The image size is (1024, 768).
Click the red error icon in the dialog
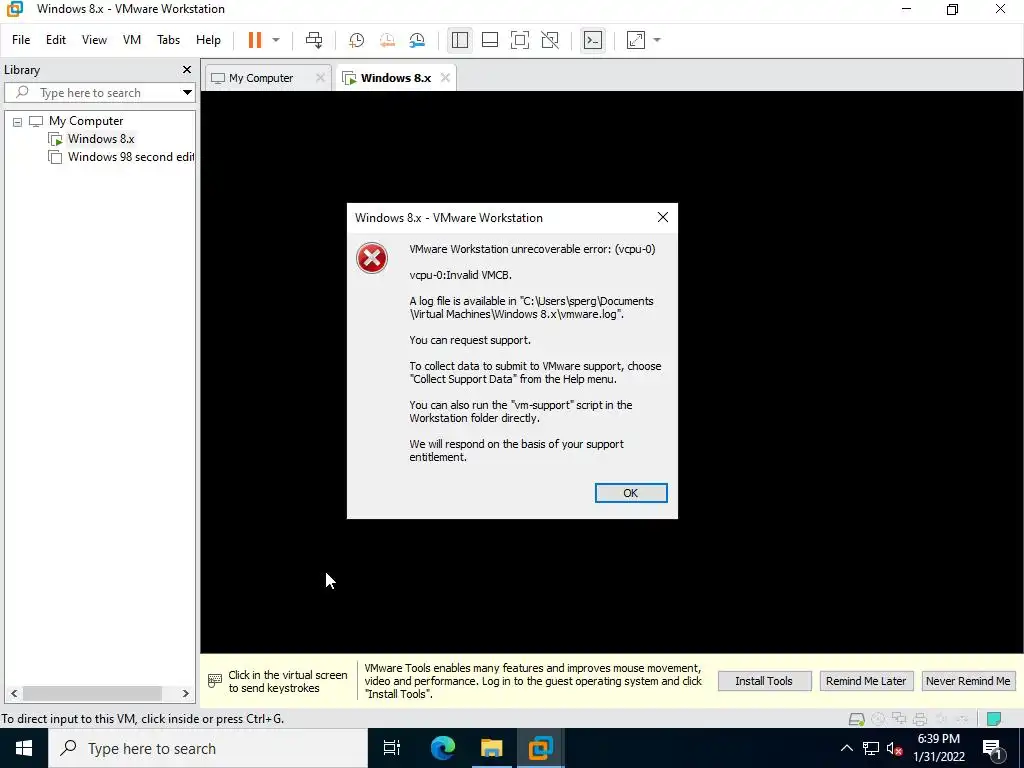(372, 258)
